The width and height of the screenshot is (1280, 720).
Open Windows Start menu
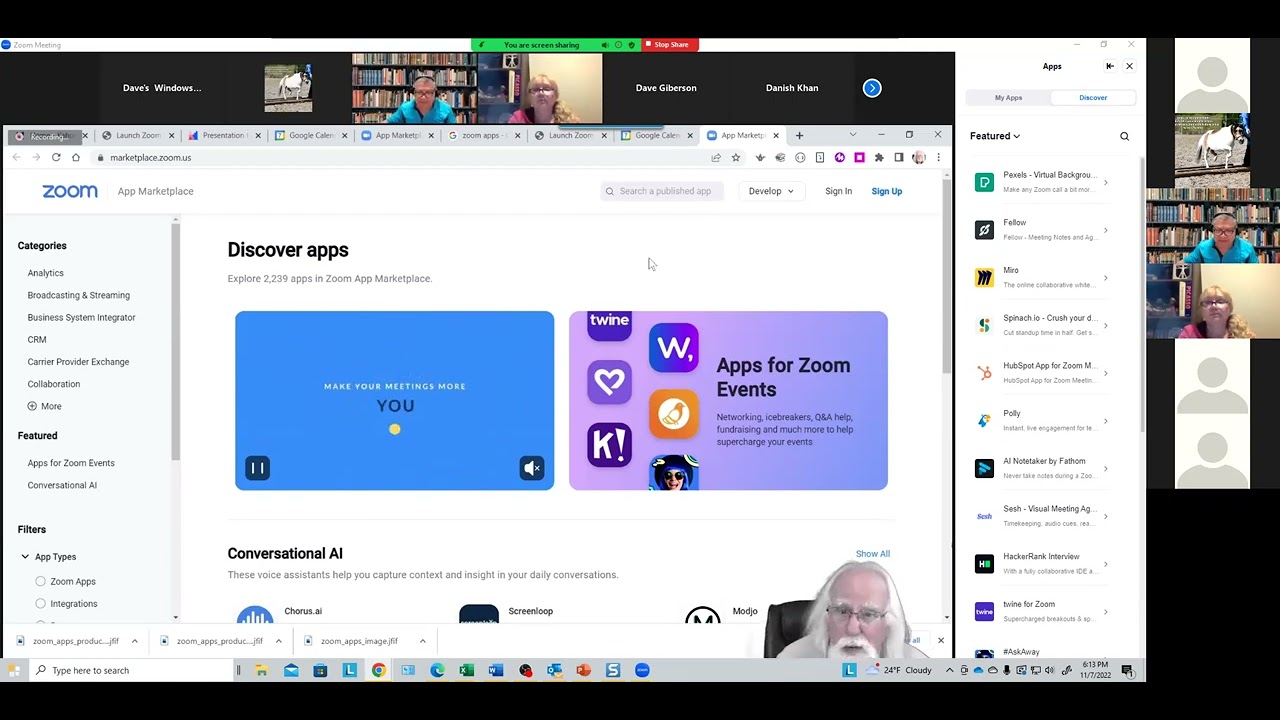[x=14, y=670]
